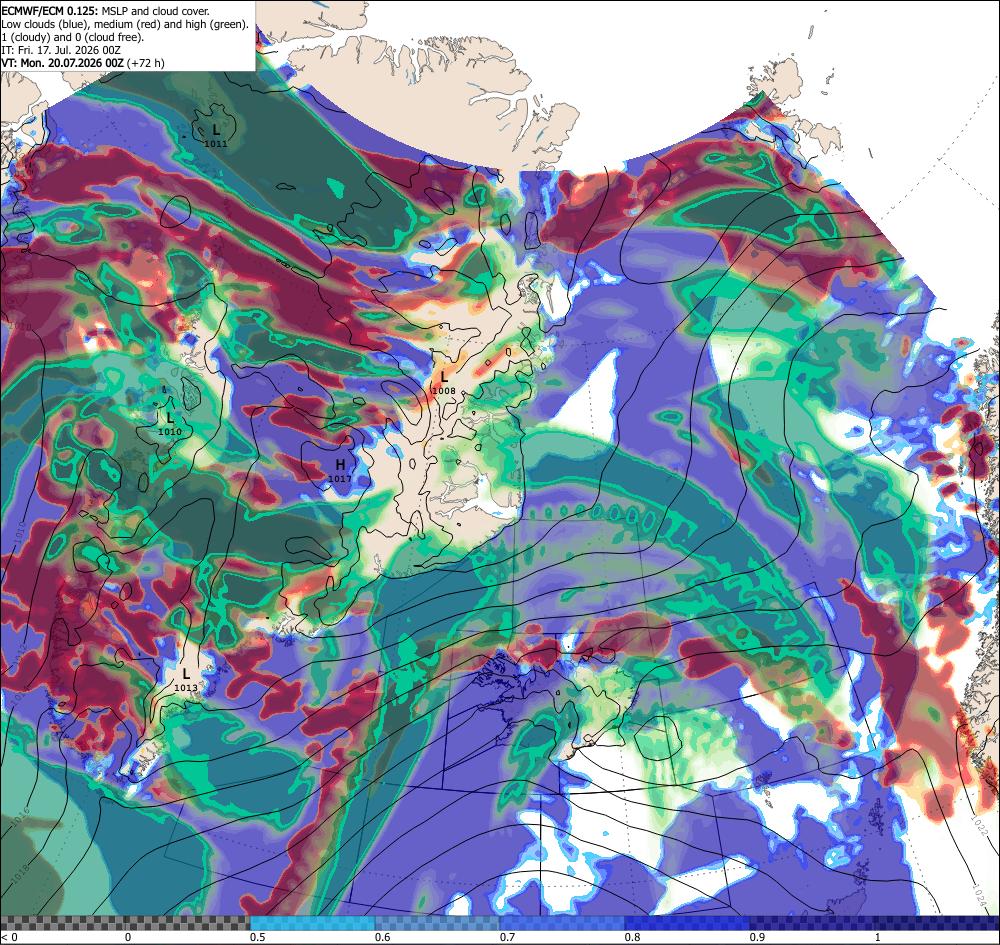Click the H marker above 1017
1000x945 pixels.
340,465
